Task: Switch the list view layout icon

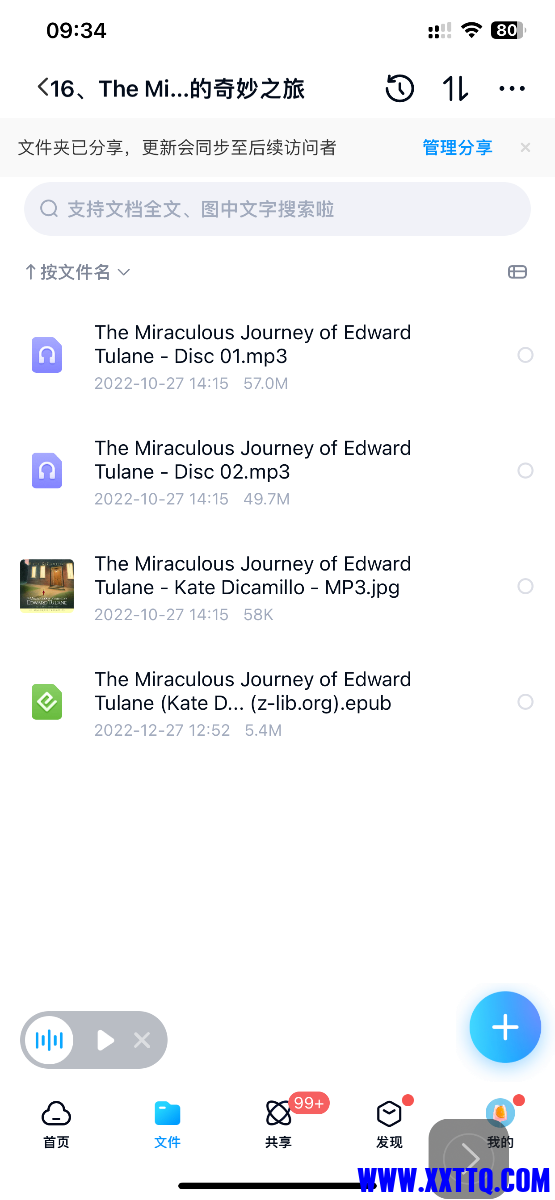Action: [x=517, y=272]
